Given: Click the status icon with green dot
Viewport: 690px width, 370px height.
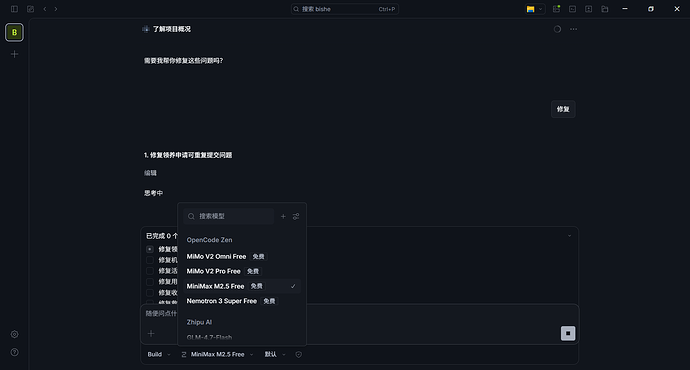Looking at the screenshot, I should coord(556,9).
